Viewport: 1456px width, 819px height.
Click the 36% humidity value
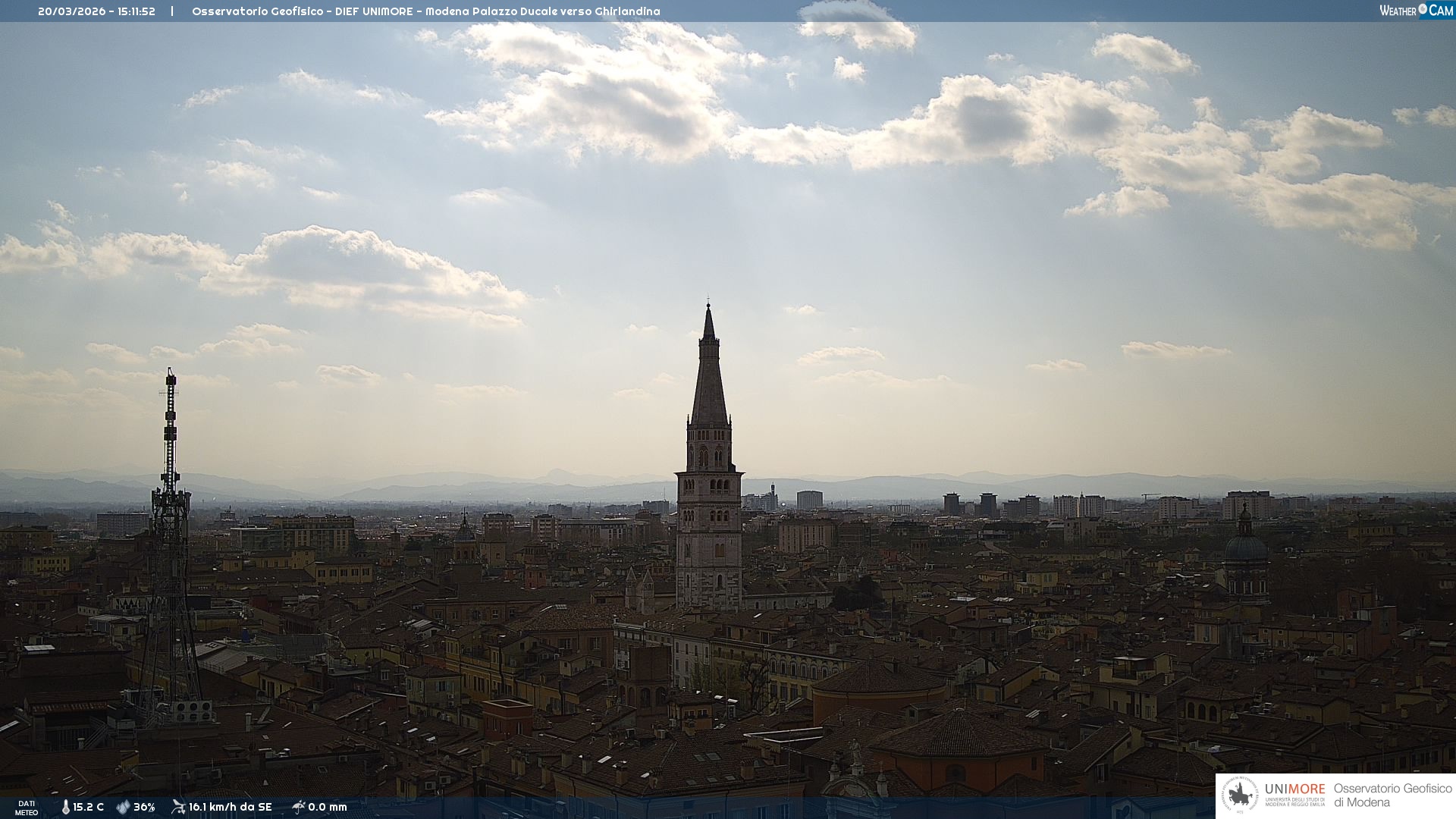coord(144,808)
